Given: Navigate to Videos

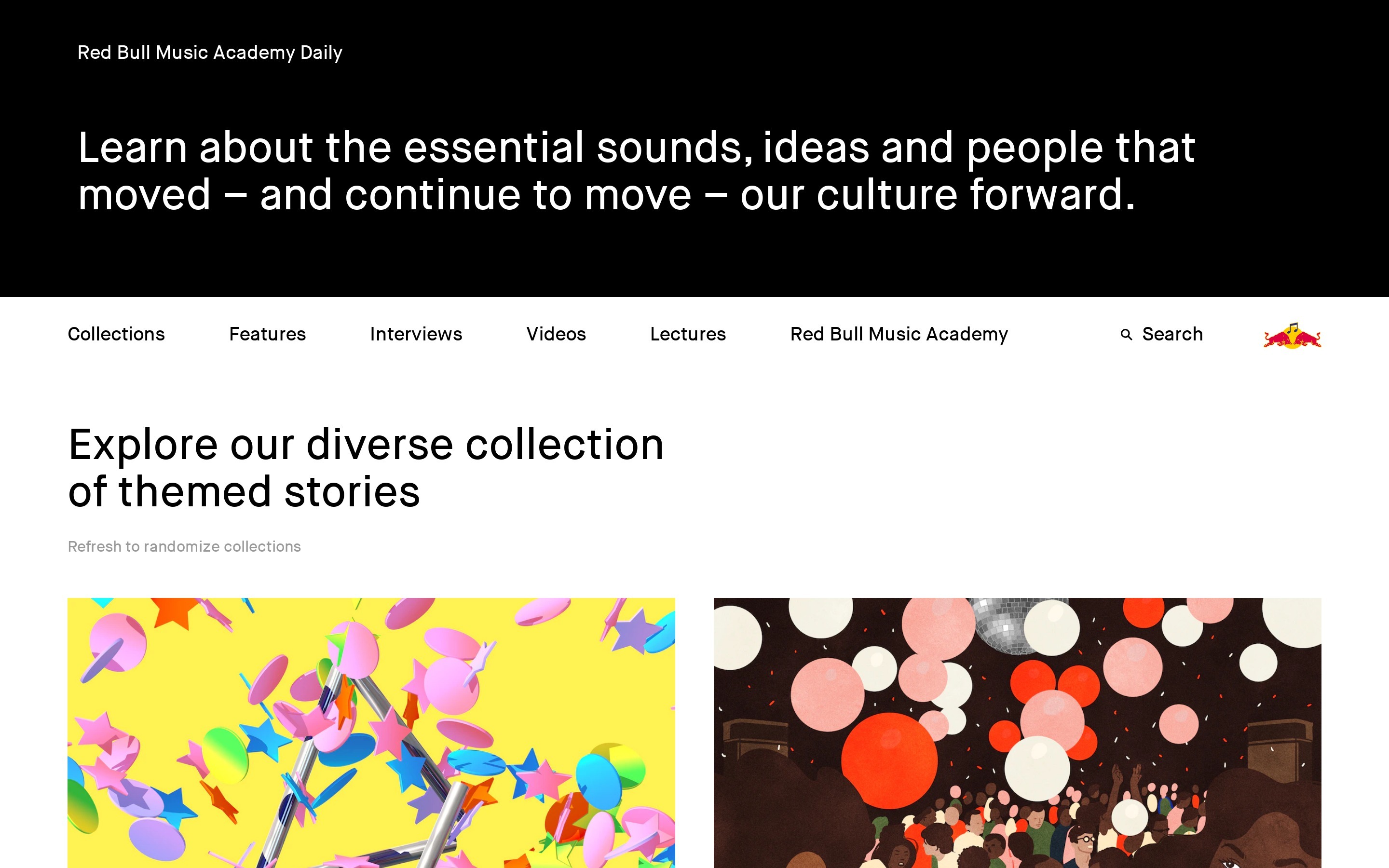Looking at the screenshot, I should click(x=556, y=334).
